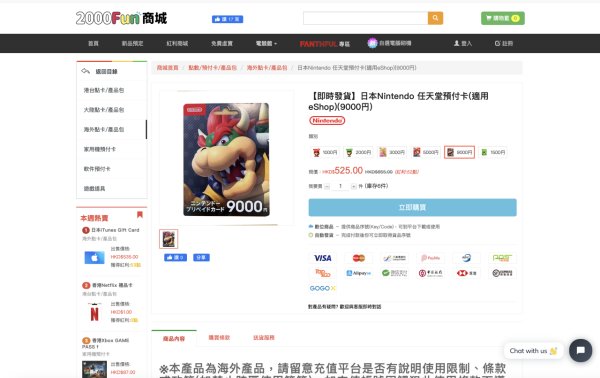Decrease quantity with the minus button

click(x=327, y=186)
